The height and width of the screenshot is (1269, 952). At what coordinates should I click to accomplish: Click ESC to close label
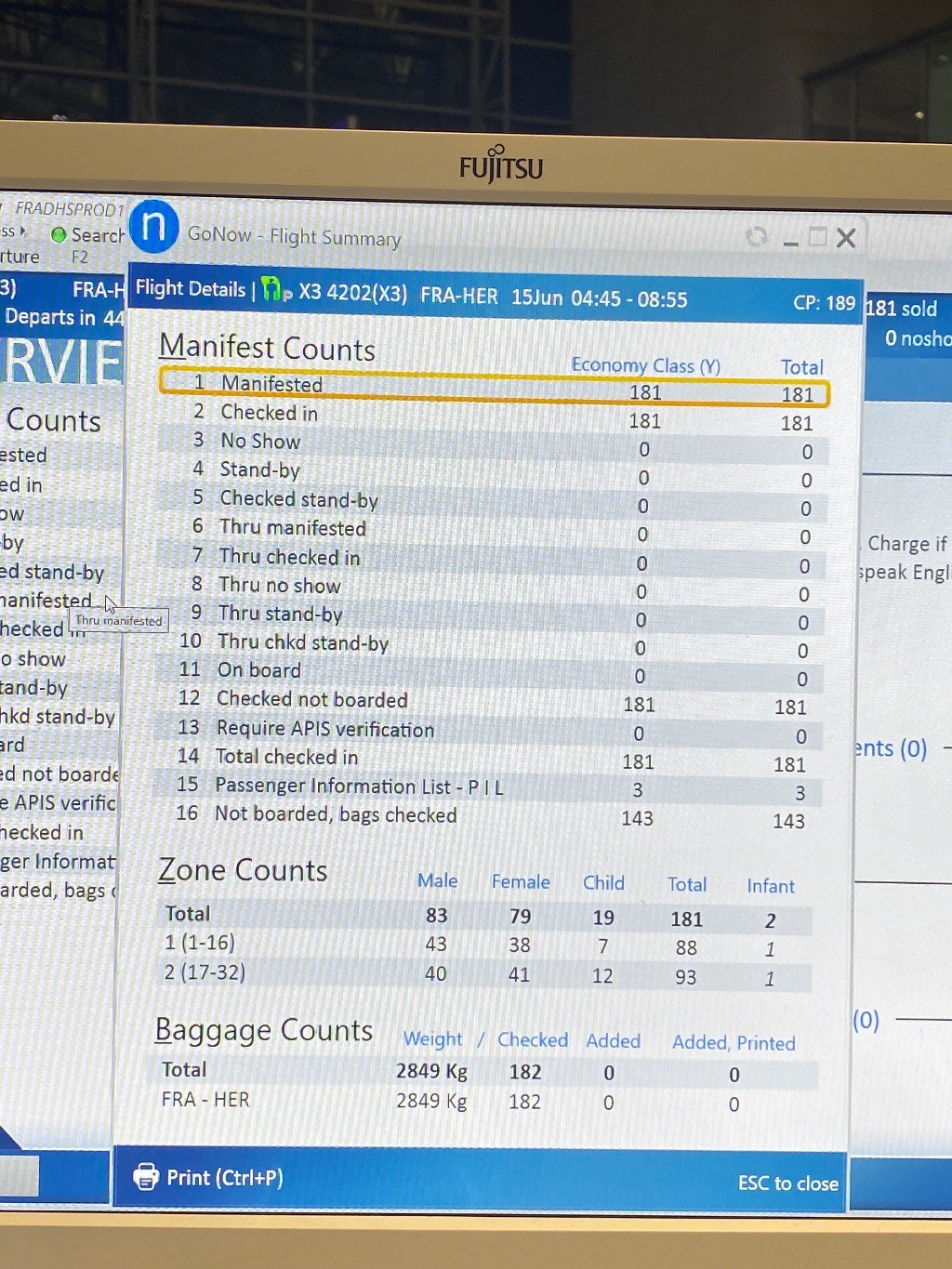pyautogui.click(x=787, y=1183)
